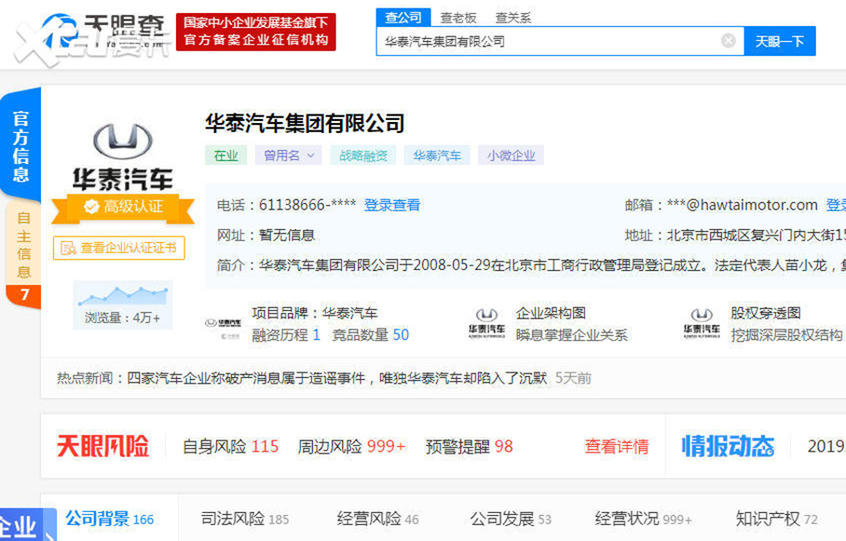Click the 战略融资 tag
846x541 pixels.
[363, 155]
